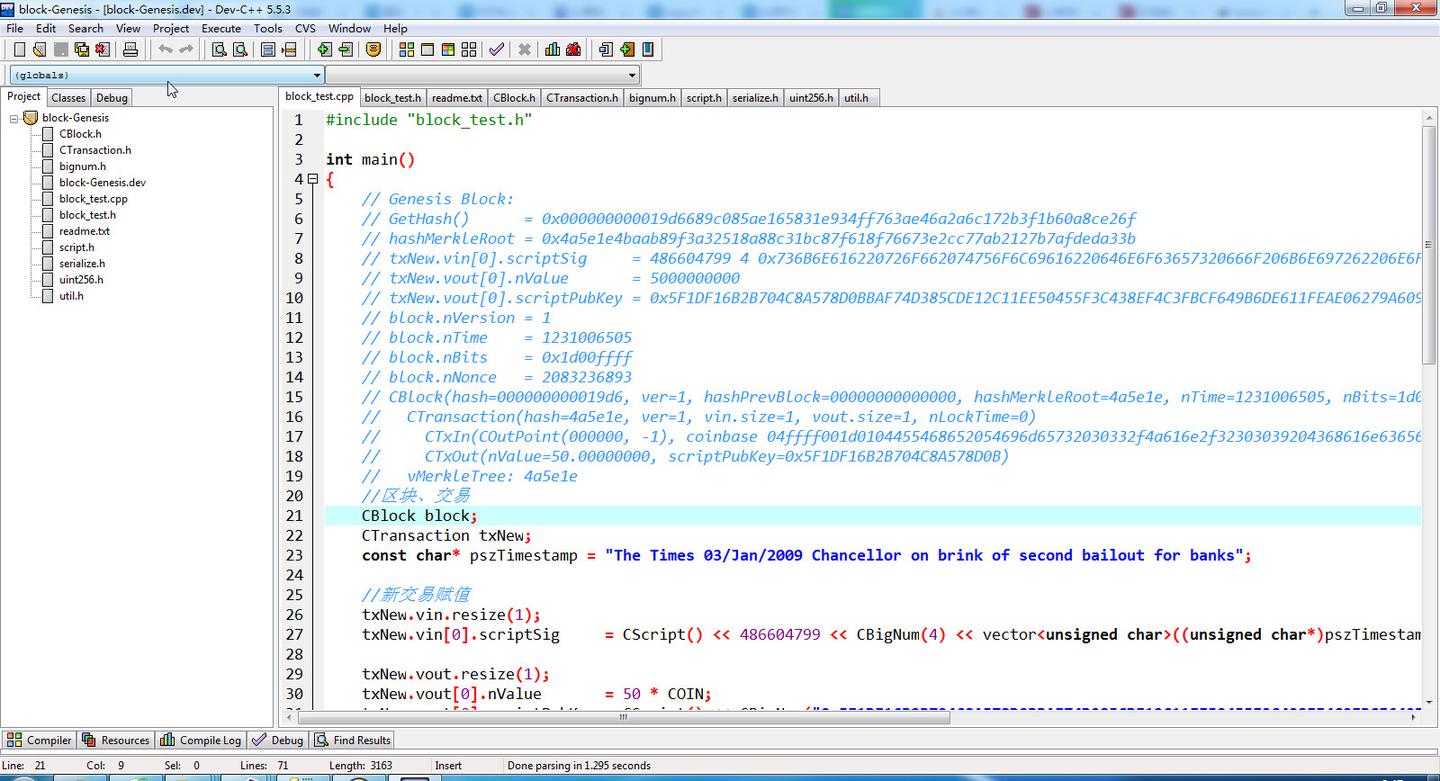Select script.h in project tree
Screen dimensions: 1440x781
tap(76, 247)
